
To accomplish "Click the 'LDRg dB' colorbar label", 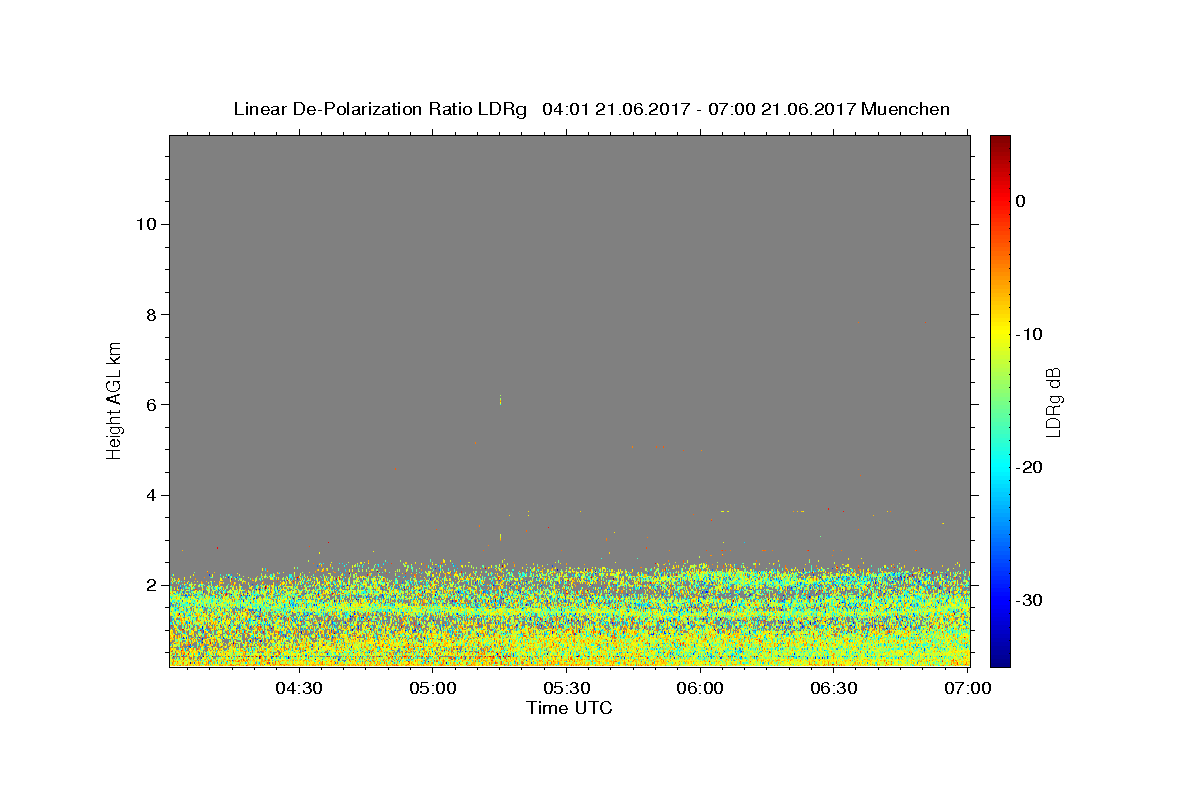I will pyautogui.click(x=1052, y=401).
